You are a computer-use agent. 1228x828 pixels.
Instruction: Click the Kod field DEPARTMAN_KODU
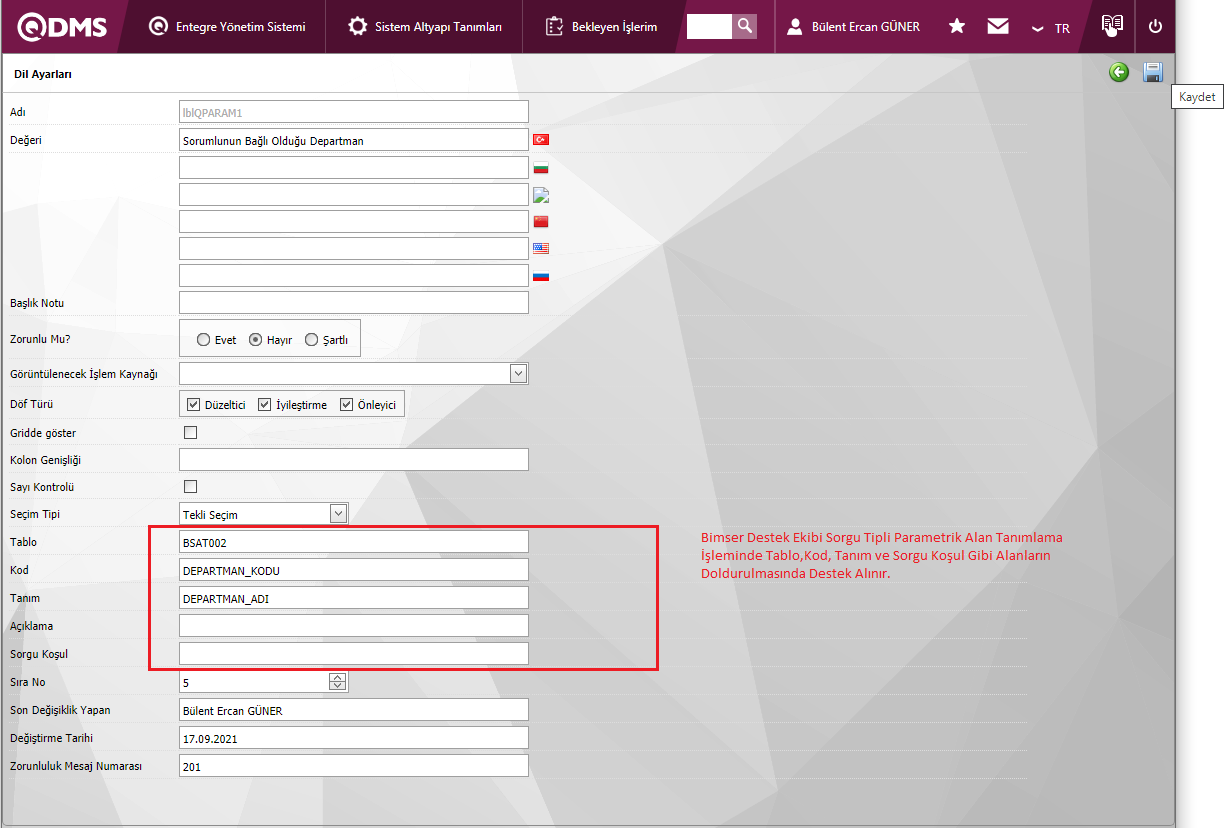coord(354,570)
